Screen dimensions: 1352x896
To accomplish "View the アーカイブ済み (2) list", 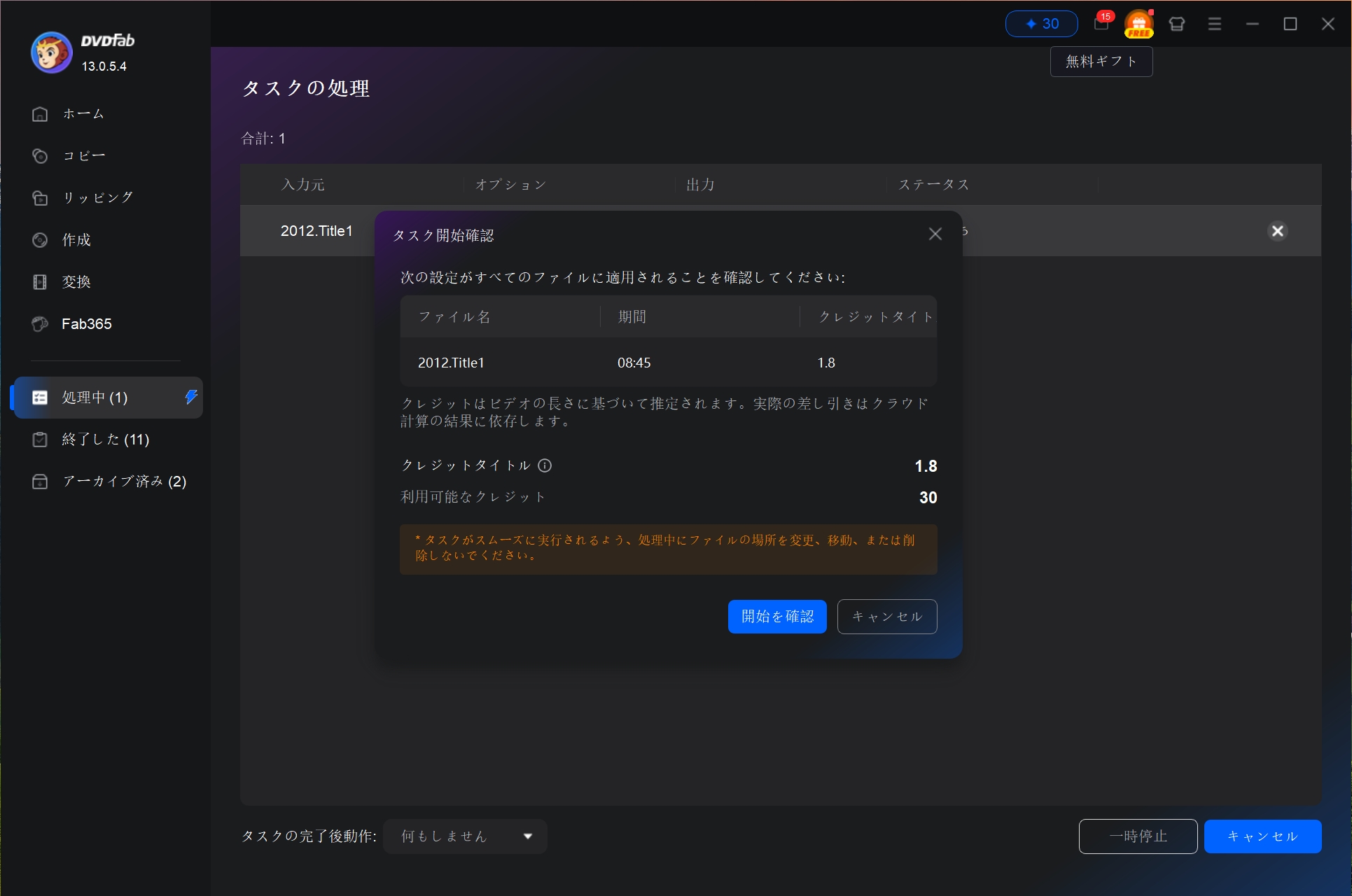I will point(123,481).
